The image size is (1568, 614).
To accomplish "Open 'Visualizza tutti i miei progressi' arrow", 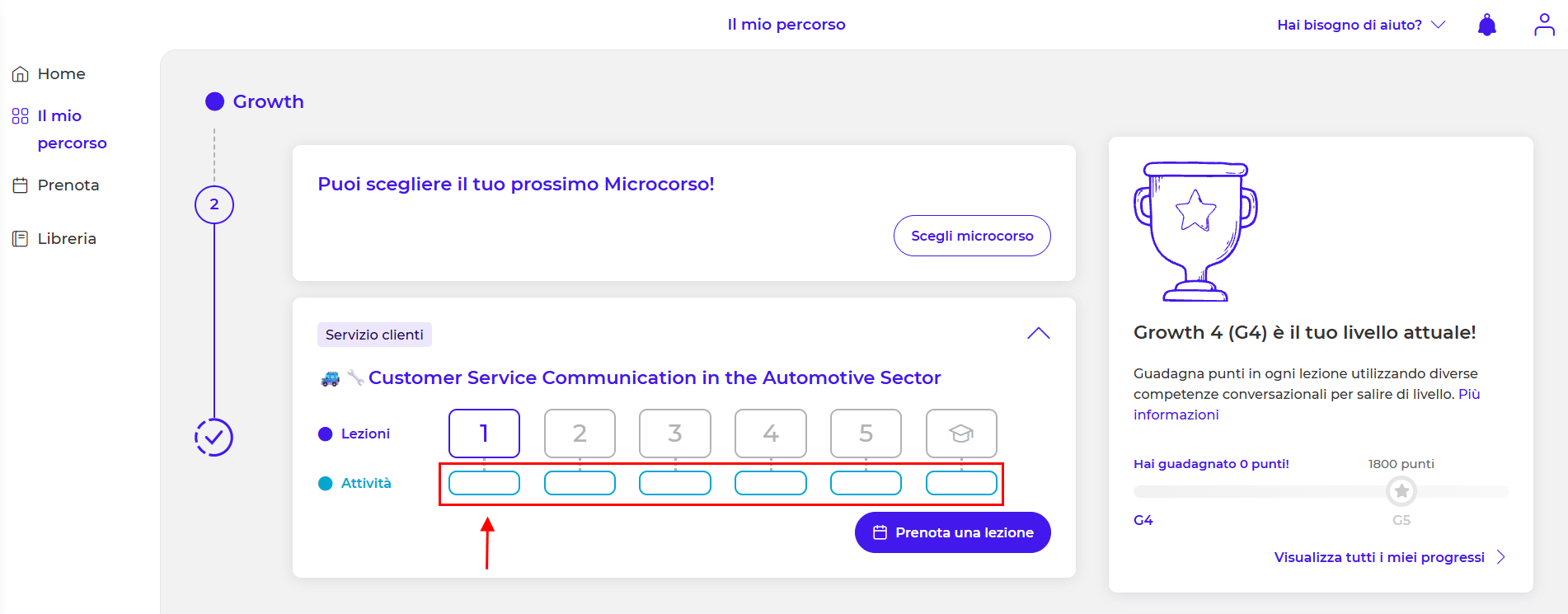I will (x=1501, y=557).
